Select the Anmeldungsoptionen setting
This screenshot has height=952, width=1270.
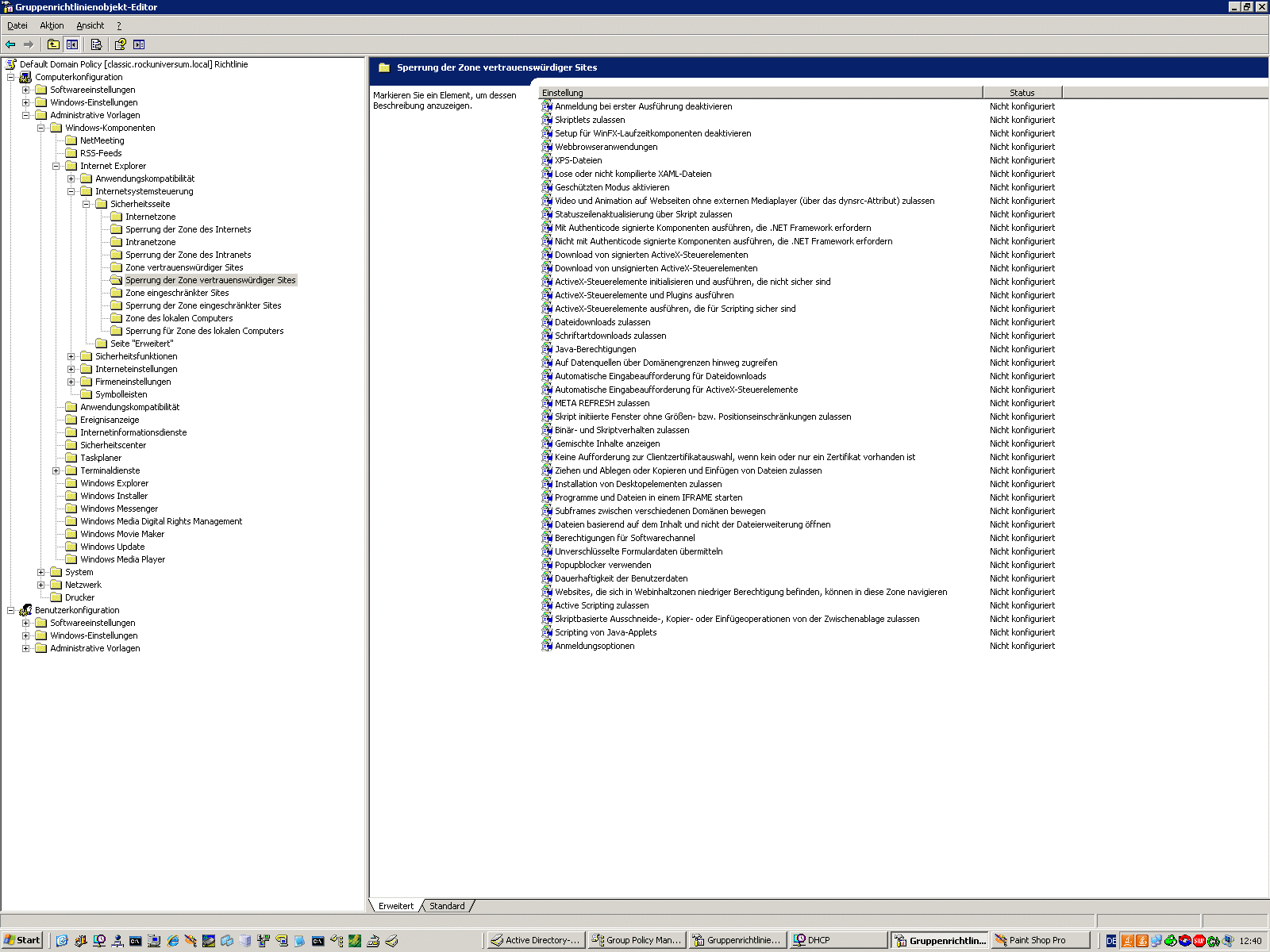pyautogui.click(x=595, y=646)
